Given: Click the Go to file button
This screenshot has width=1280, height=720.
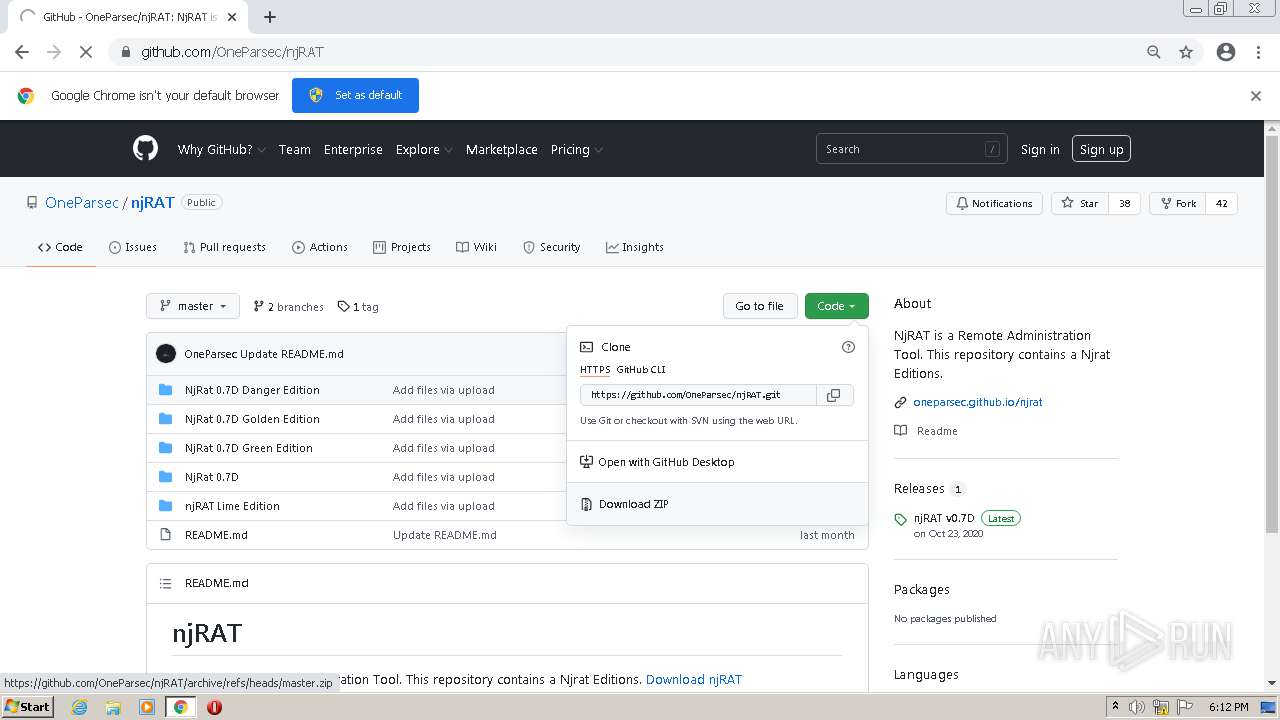Looking at the screenshot, I should coord(760,306).
